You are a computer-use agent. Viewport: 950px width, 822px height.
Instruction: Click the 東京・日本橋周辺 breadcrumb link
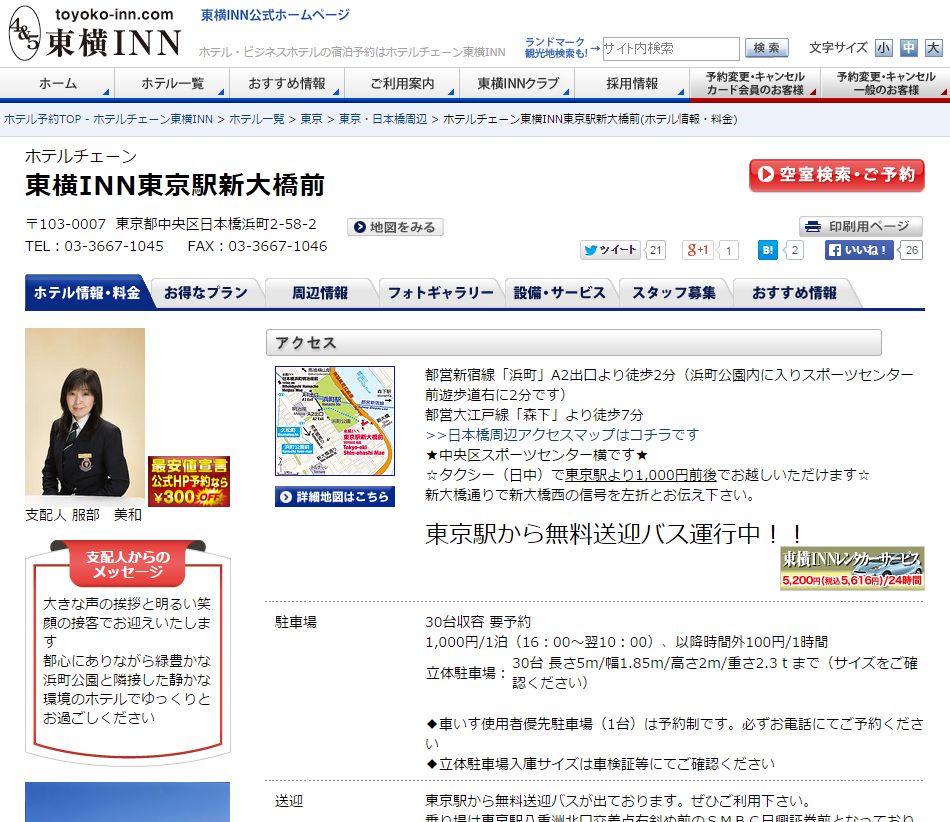pyautogui.click(x=383, y=119)
